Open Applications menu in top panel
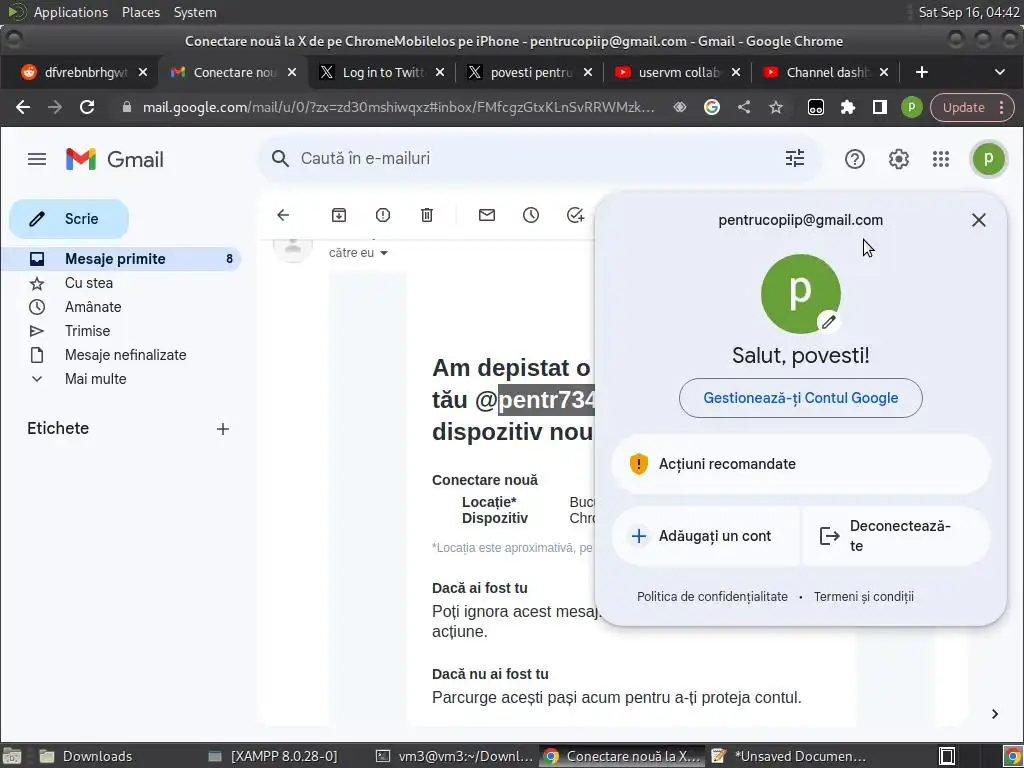 pyautogui.click(x=71, y=12)
